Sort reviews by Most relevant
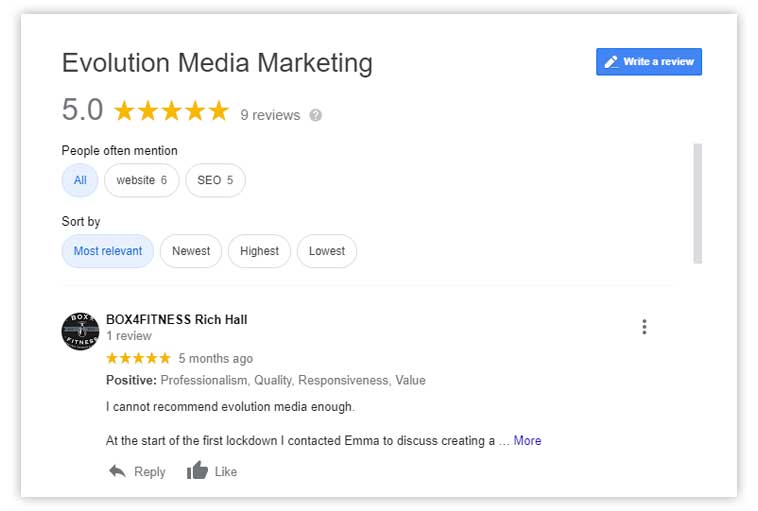Viewport: 758px width, 511px height. [x=108, y=251]
